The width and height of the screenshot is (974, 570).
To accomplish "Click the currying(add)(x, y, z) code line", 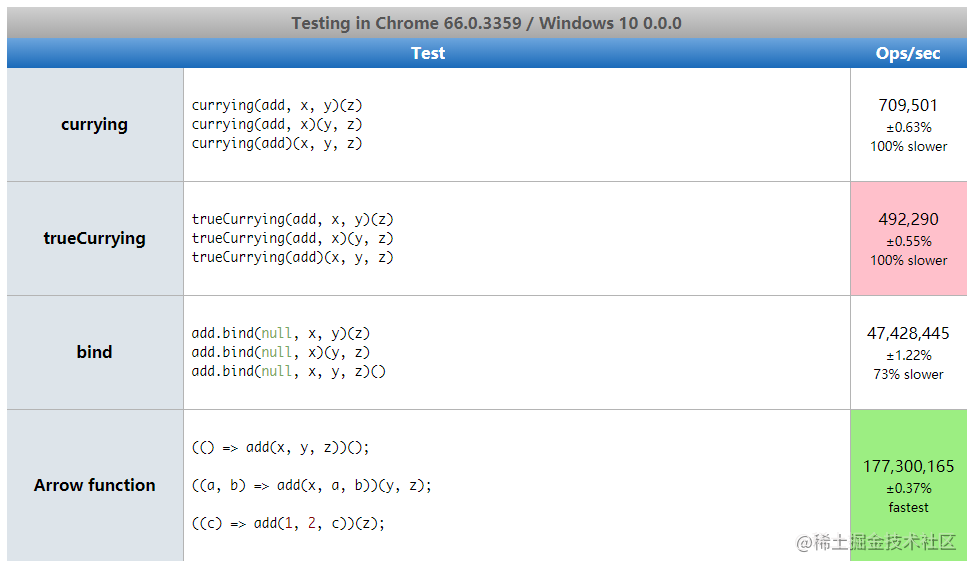I will click(x=277, y=143).
